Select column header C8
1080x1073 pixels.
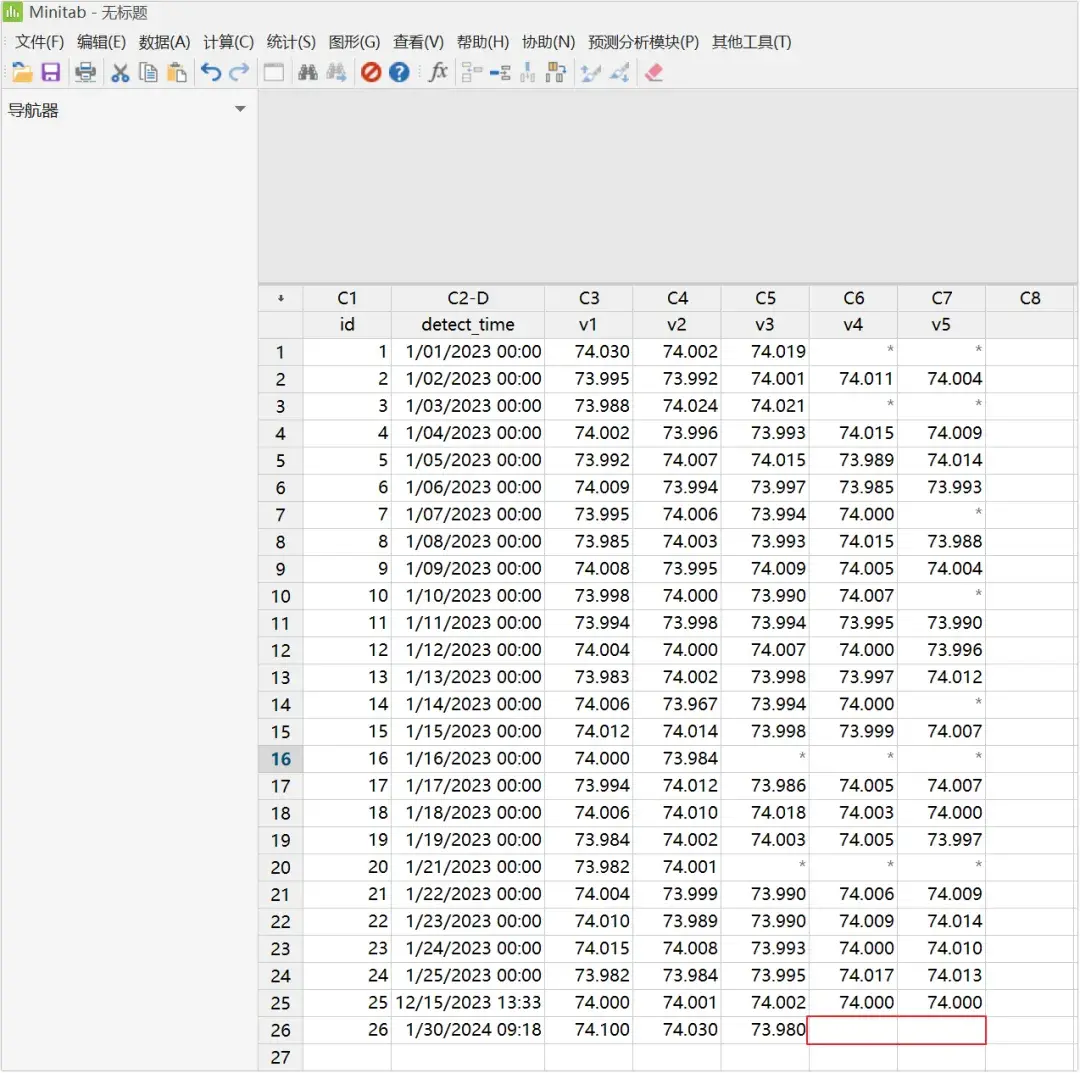point(1030,298)
